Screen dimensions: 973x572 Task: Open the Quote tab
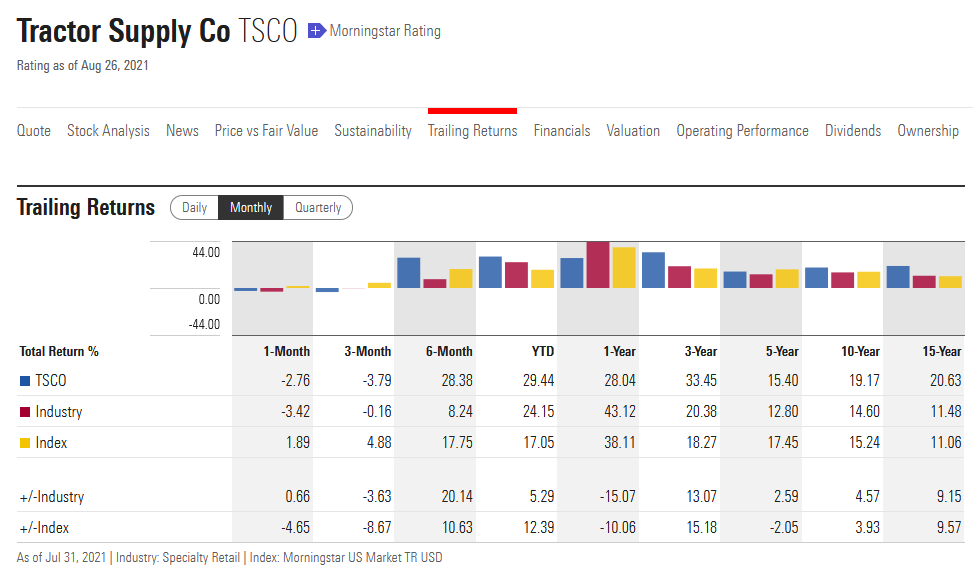tap(34, 131)
